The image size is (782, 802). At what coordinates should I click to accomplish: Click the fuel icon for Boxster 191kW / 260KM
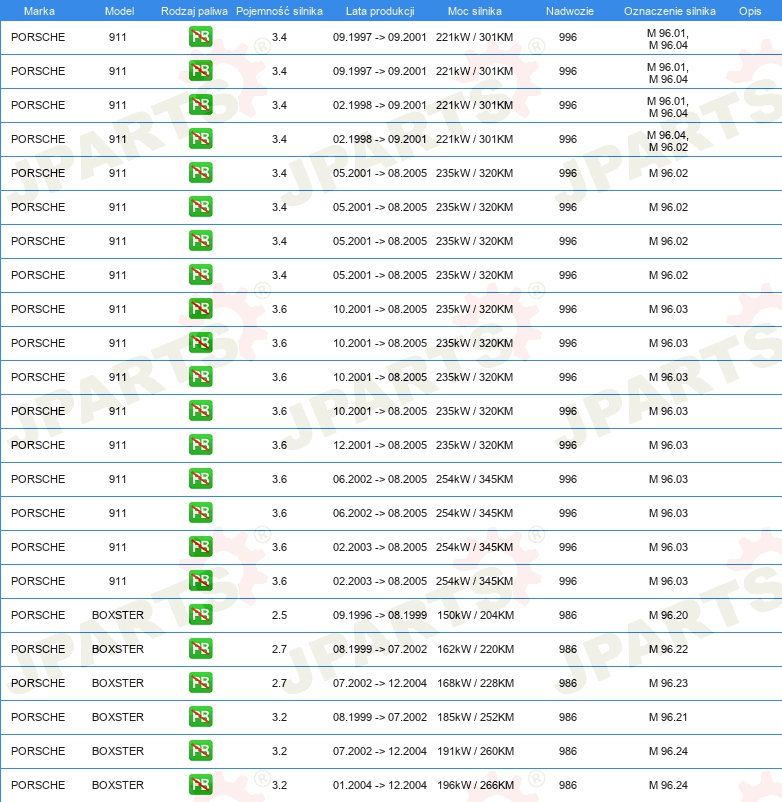(x=200, y=750)
